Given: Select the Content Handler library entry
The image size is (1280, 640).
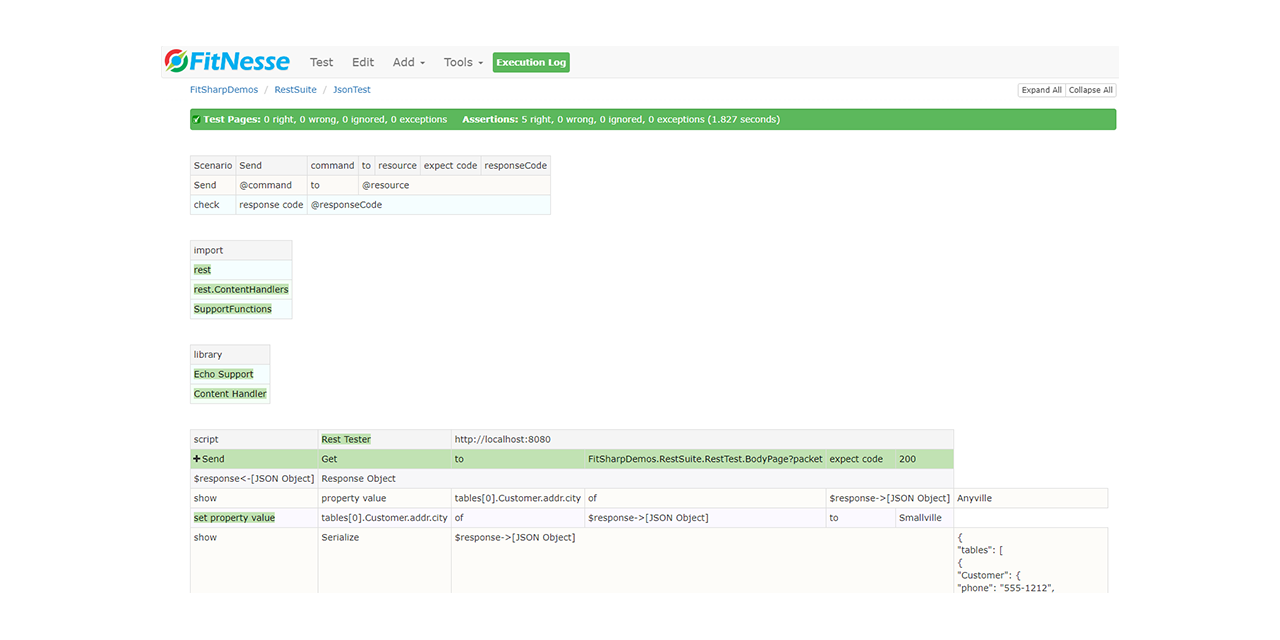Looking at the screenshot, I should pyautogui.click(x=230, y=394).
